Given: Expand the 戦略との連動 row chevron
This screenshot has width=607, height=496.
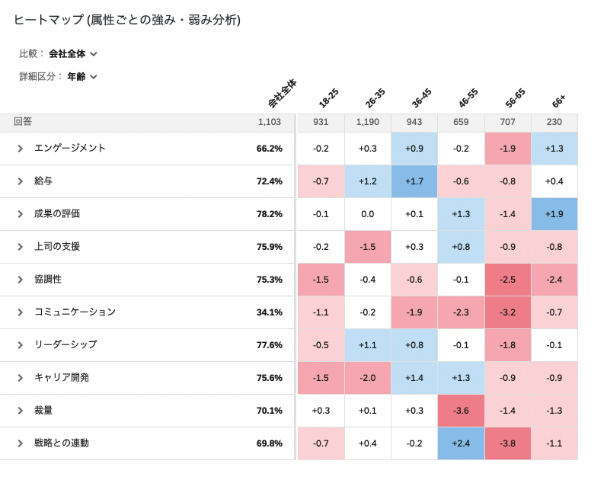Looking at the screenshot, I should click(x=20, y=443).
